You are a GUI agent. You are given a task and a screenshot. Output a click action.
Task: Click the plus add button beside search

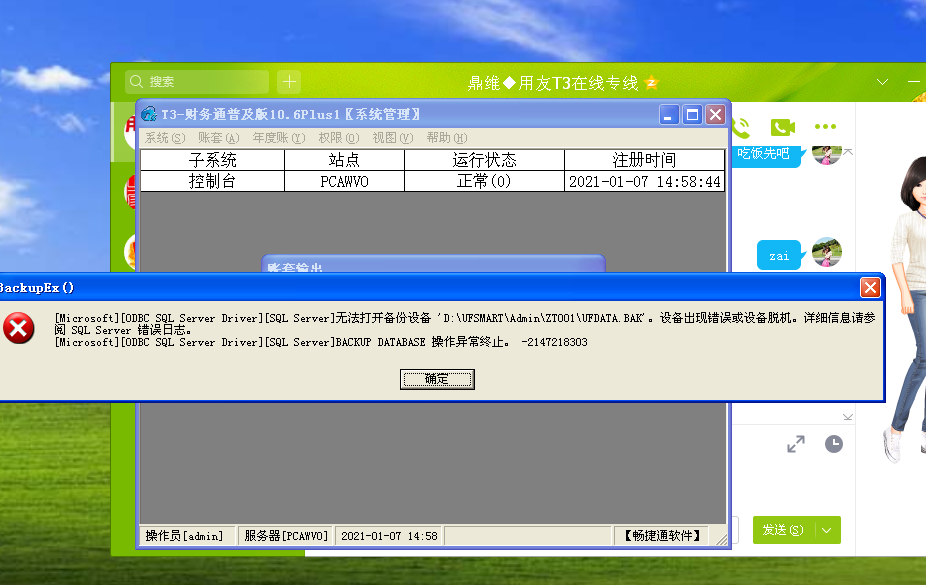[x=289, y=81]
